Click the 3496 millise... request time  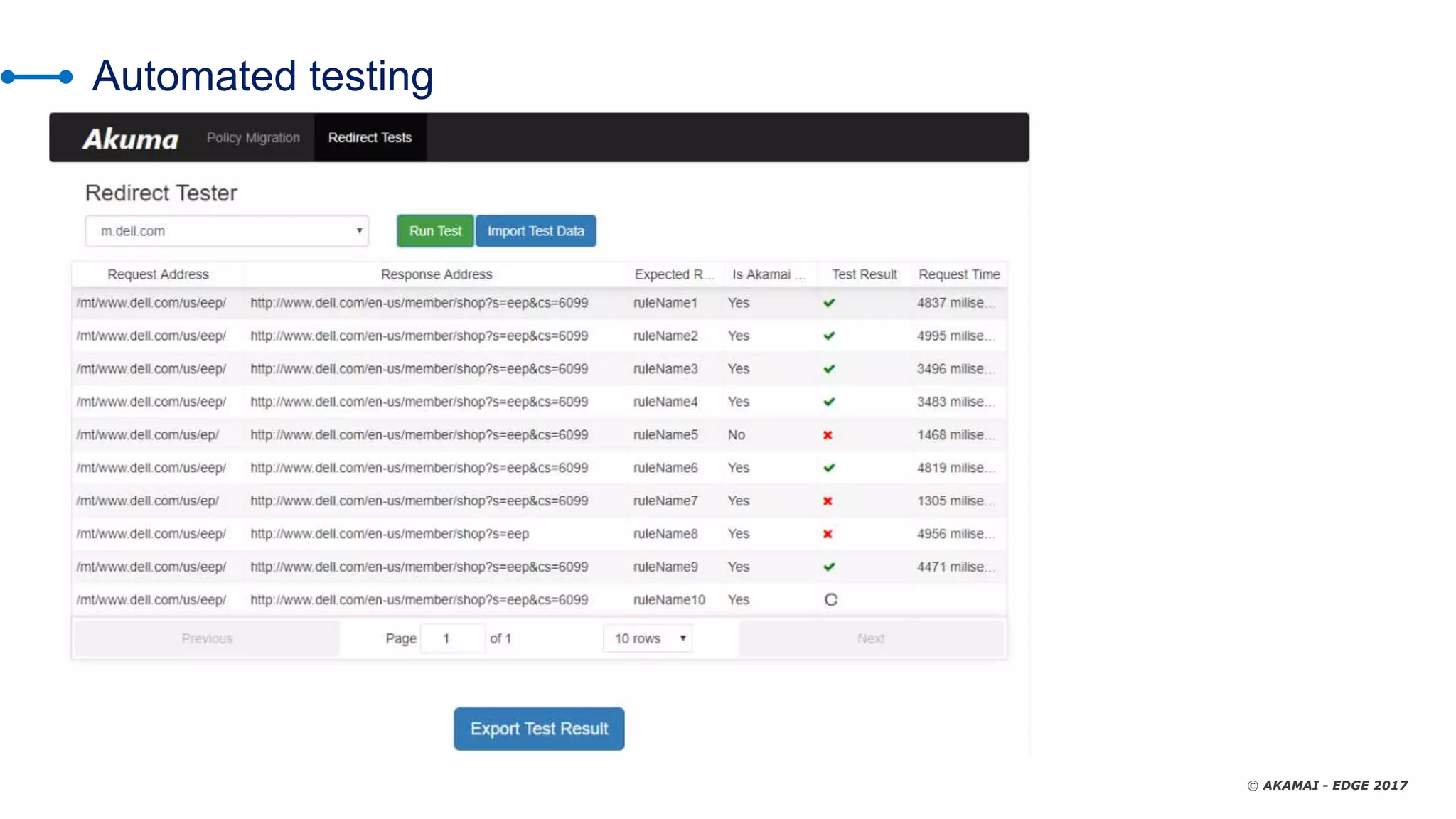click(x=955, y=369)
